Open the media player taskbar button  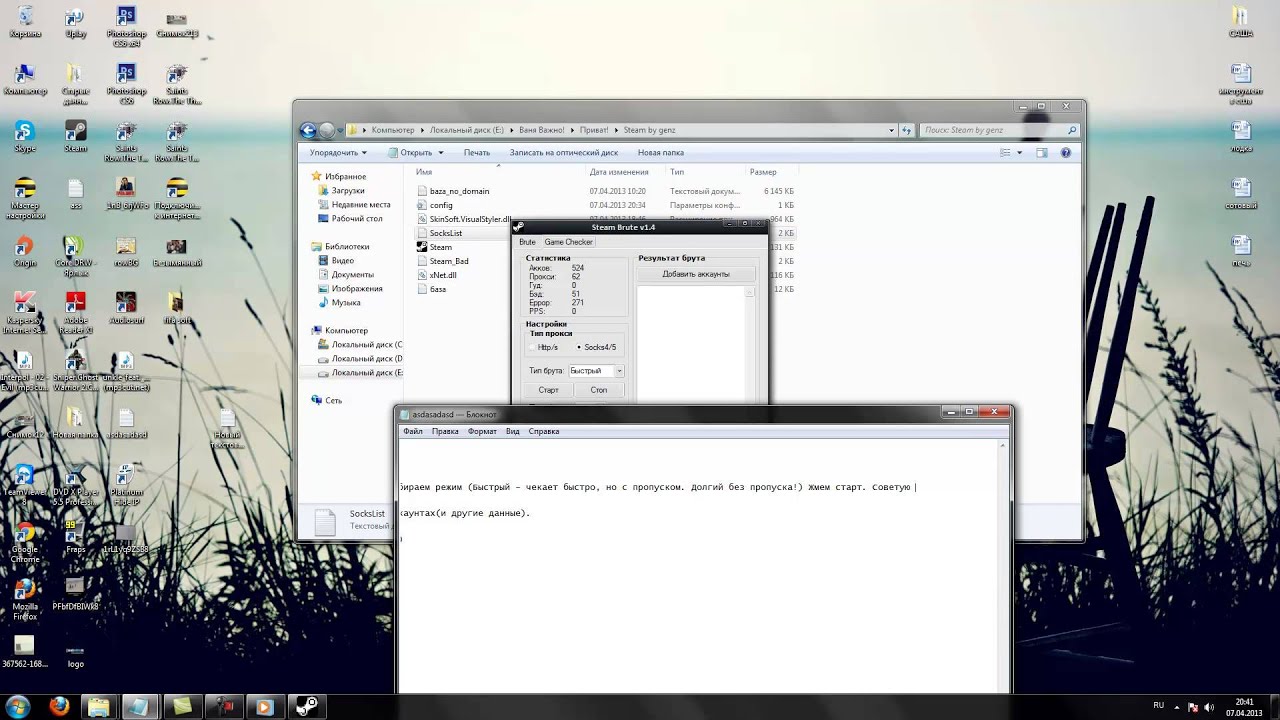[x=264, y=706]
